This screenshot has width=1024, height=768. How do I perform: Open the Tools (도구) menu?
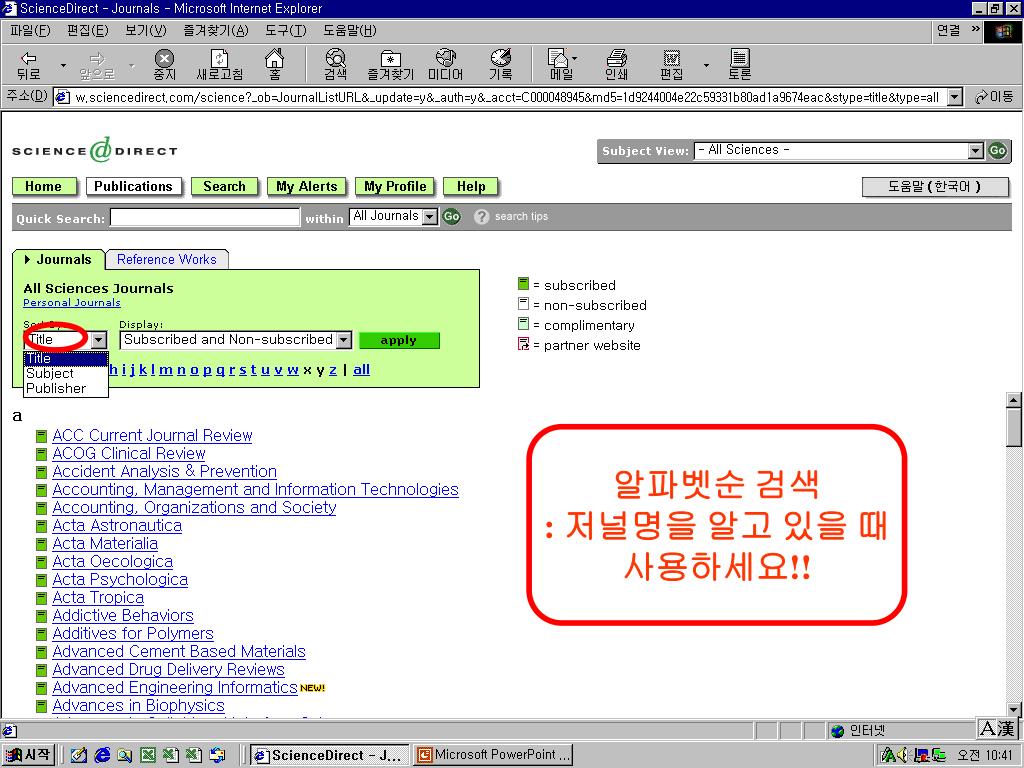(x=285, y=31)
